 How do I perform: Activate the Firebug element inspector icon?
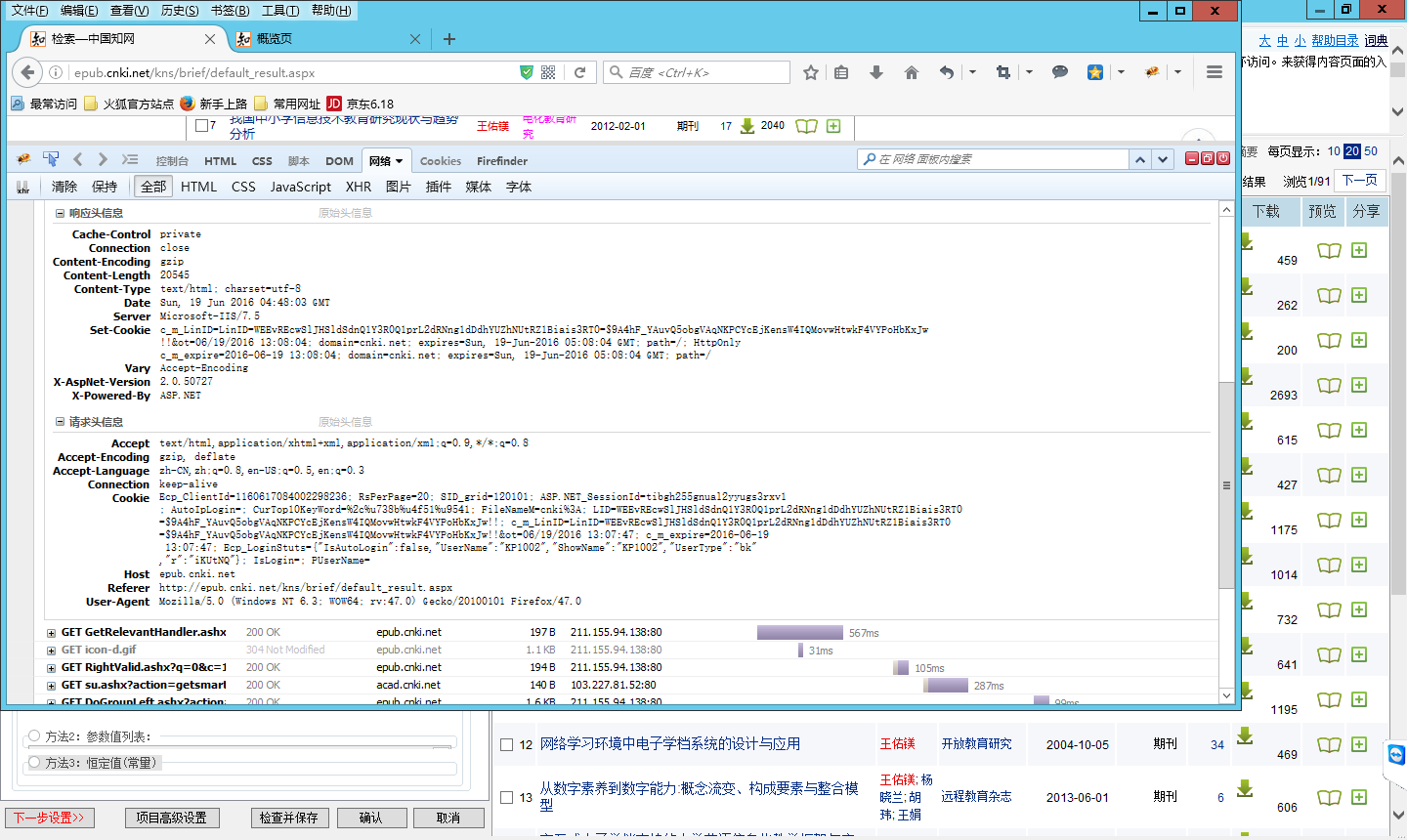coord(51,159)
